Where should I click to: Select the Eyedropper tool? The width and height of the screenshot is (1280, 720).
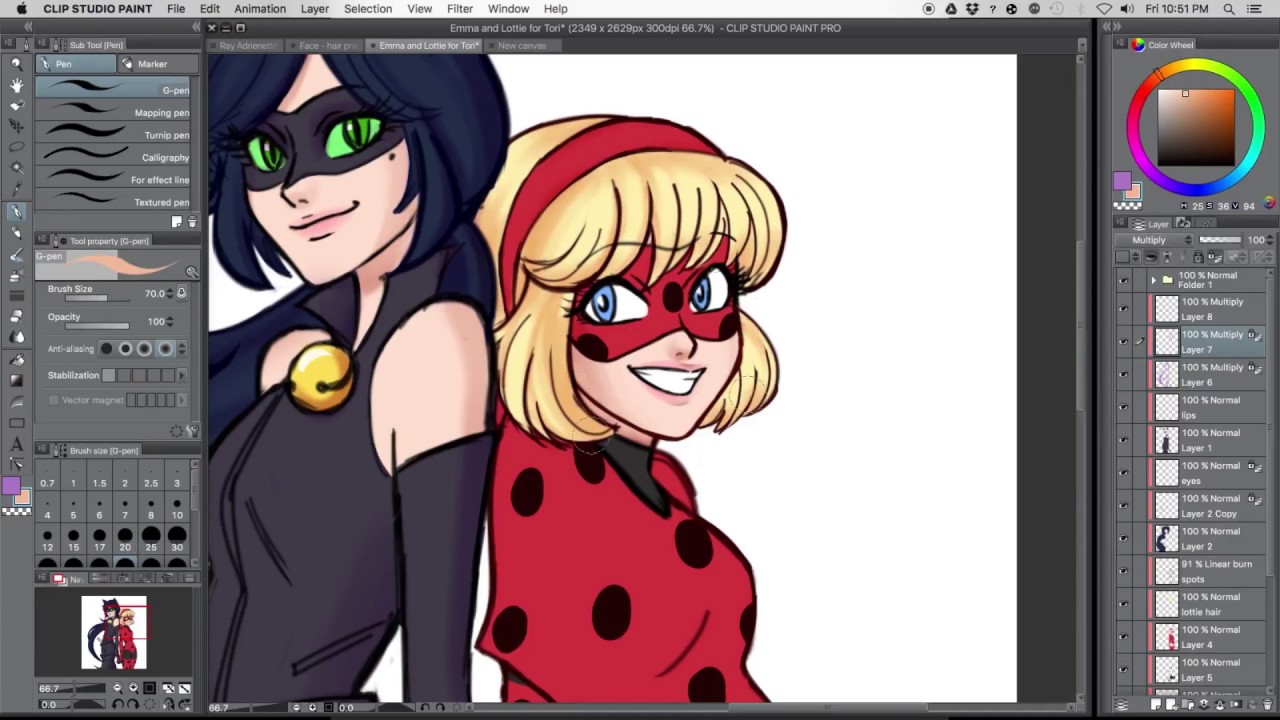[x=16, y=189]
